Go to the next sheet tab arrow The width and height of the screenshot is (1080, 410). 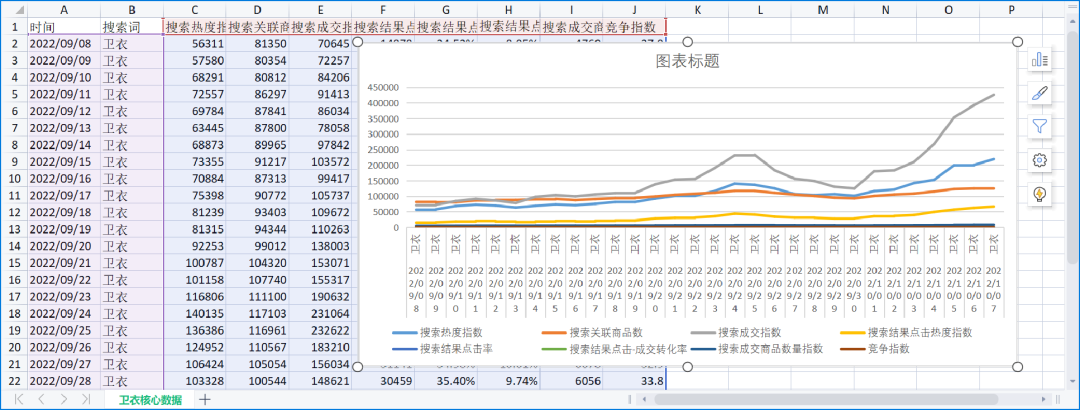click(x=63, y=399)
